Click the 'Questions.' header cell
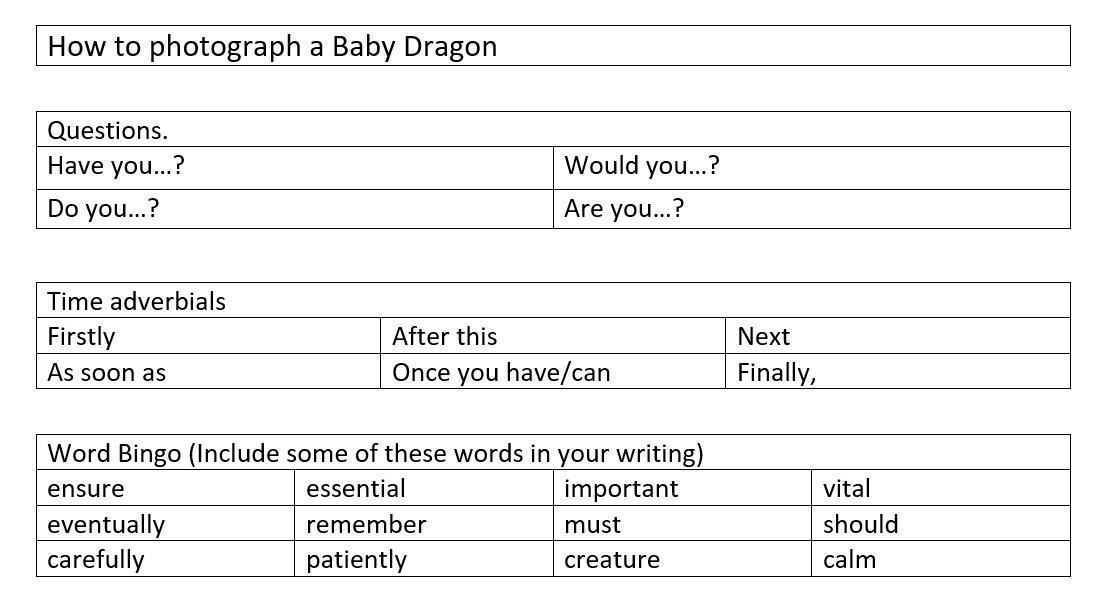Viewport: 1093px width, 598px height. point(108,130)
